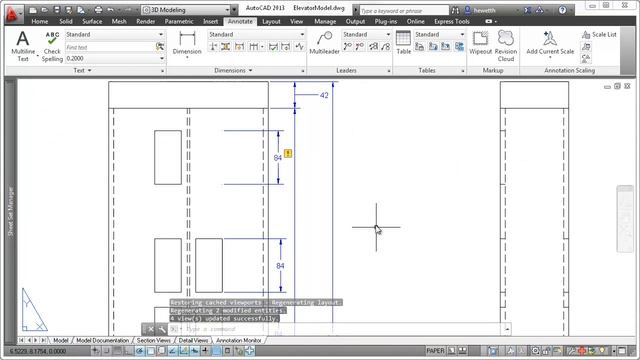Close the command line with its X icon
640x360 pixels.
tap(151, 329)
